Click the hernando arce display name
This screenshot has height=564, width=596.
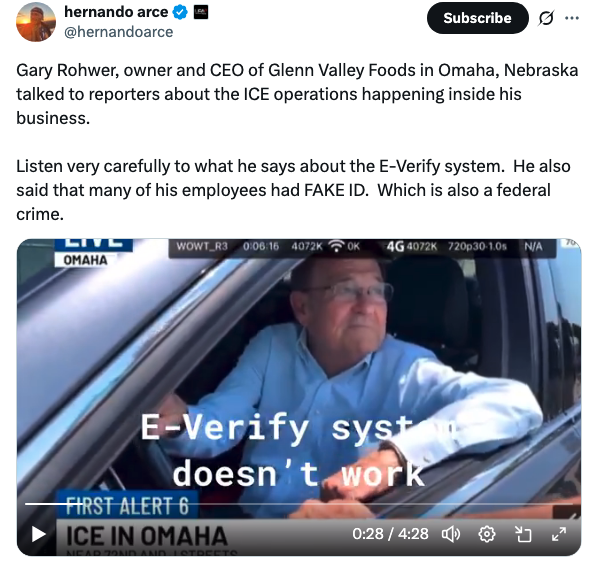coord(116,12)
